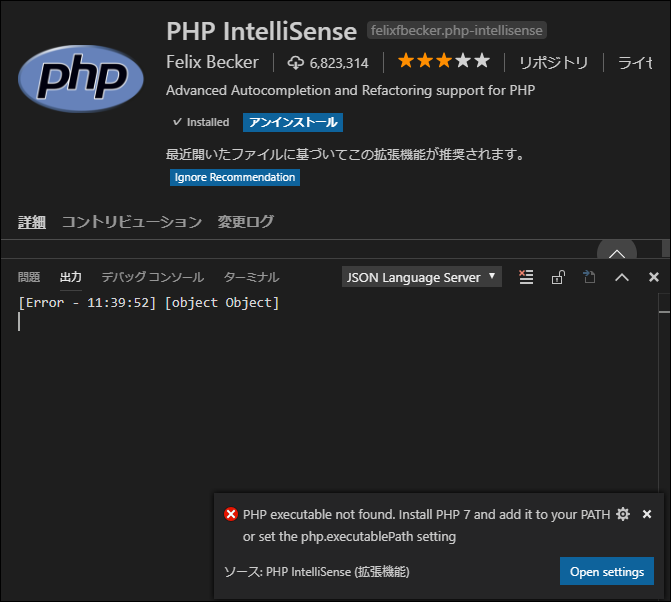Toggle the output scroll lock icon
The height and width of the screenshot is (602, 671).
click(x=558, y=277)
